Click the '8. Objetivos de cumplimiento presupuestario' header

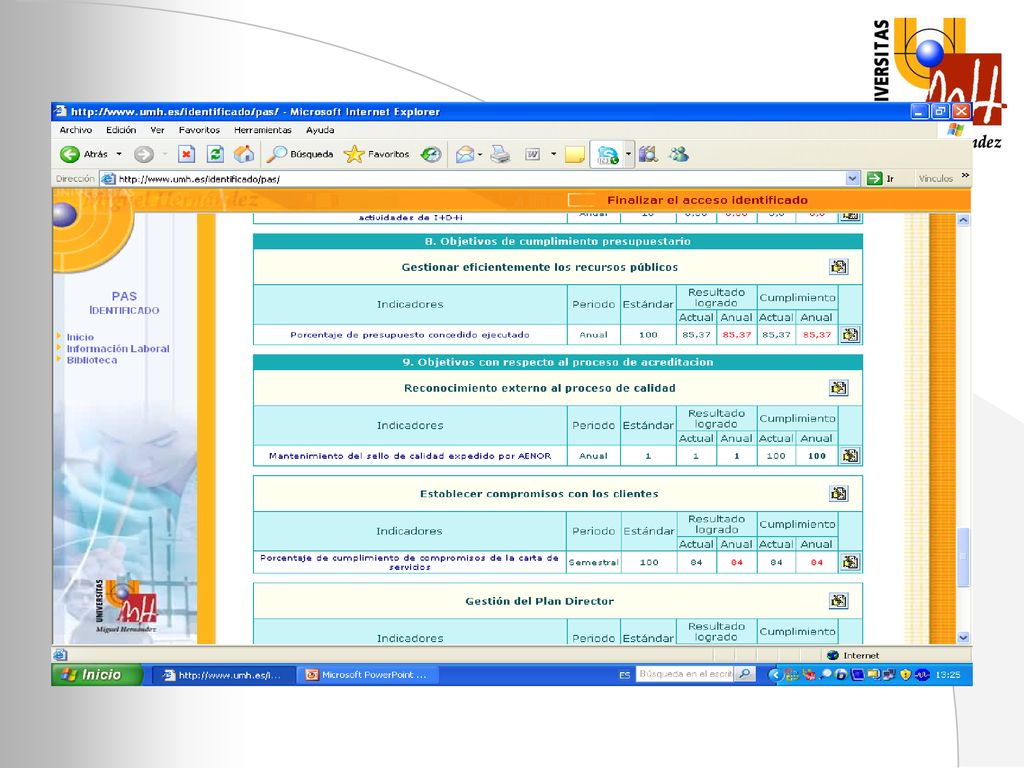pos(558,241)
